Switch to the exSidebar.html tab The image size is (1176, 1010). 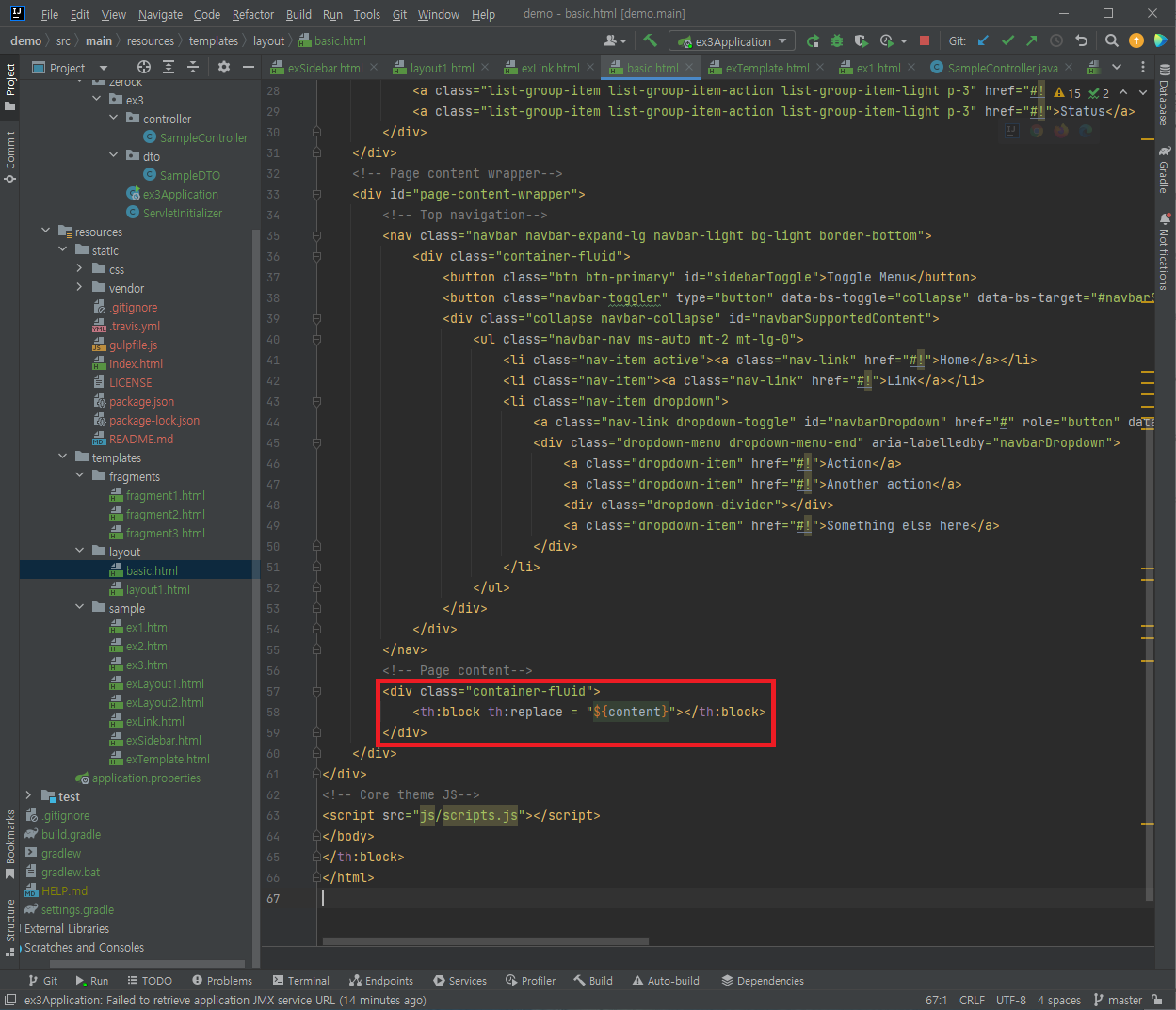(x=325, y=68)
